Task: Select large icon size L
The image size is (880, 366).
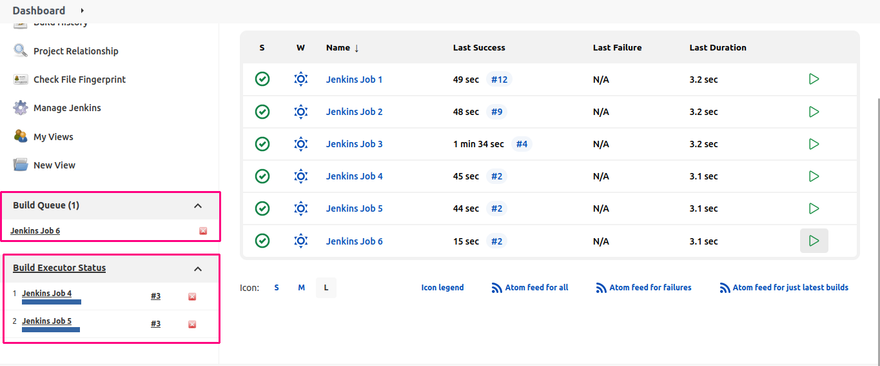Action: pos(326,287)
